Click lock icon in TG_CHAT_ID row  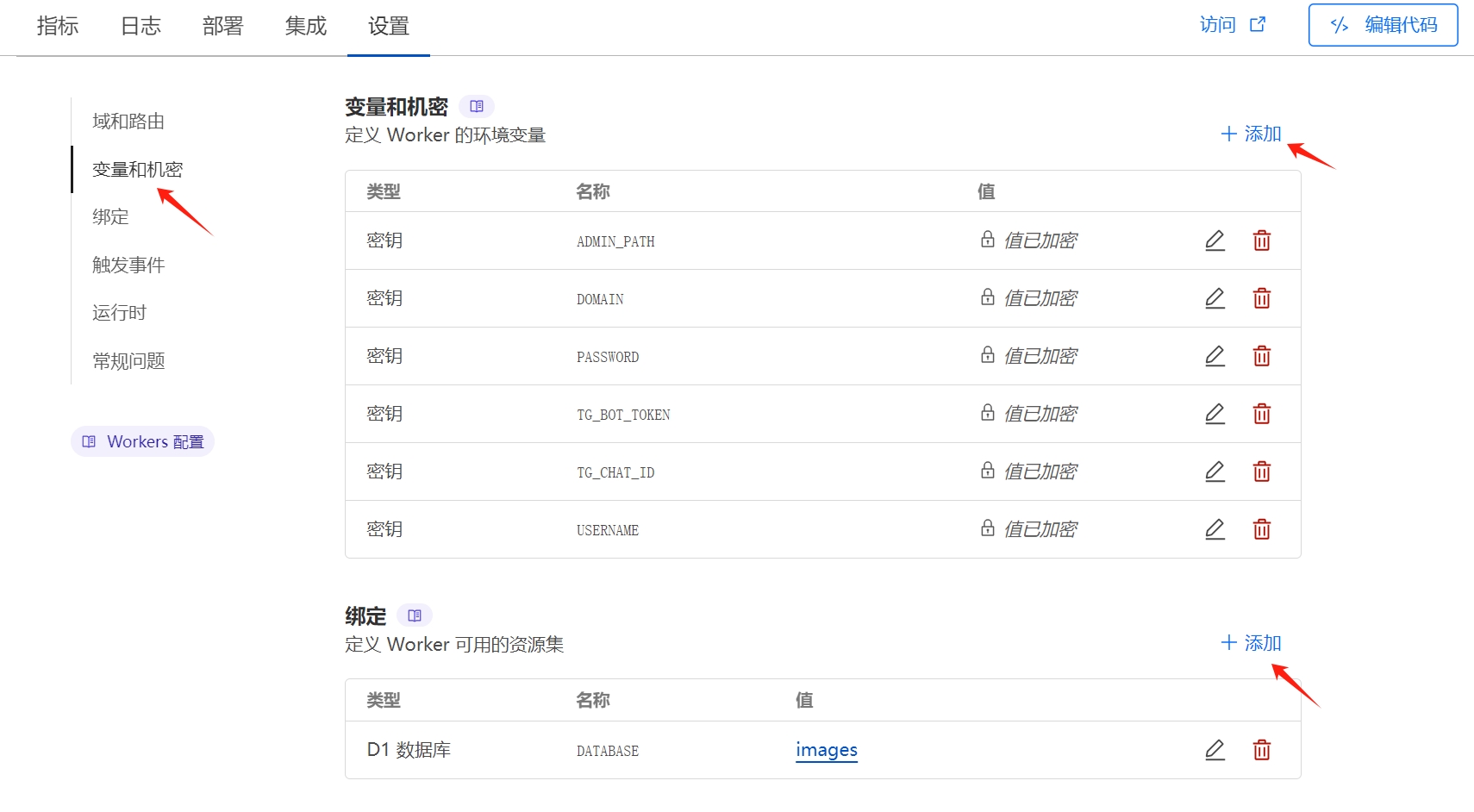(x=988, y=470)
